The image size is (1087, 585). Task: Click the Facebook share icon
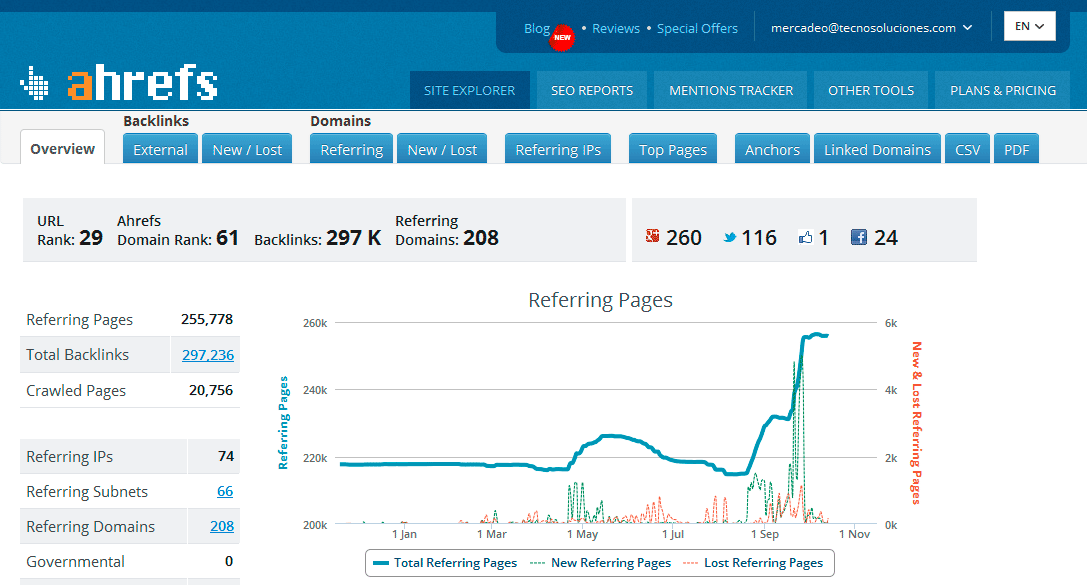(859, 238)
